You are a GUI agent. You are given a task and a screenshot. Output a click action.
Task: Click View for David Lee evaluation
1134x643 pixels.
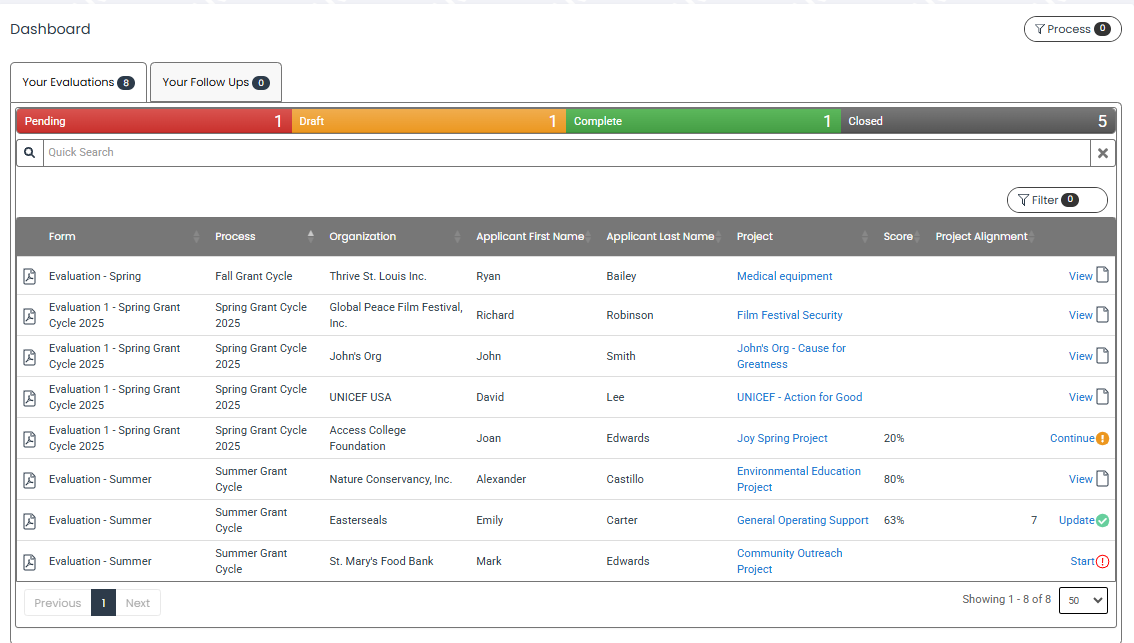tap(1080, 397)
